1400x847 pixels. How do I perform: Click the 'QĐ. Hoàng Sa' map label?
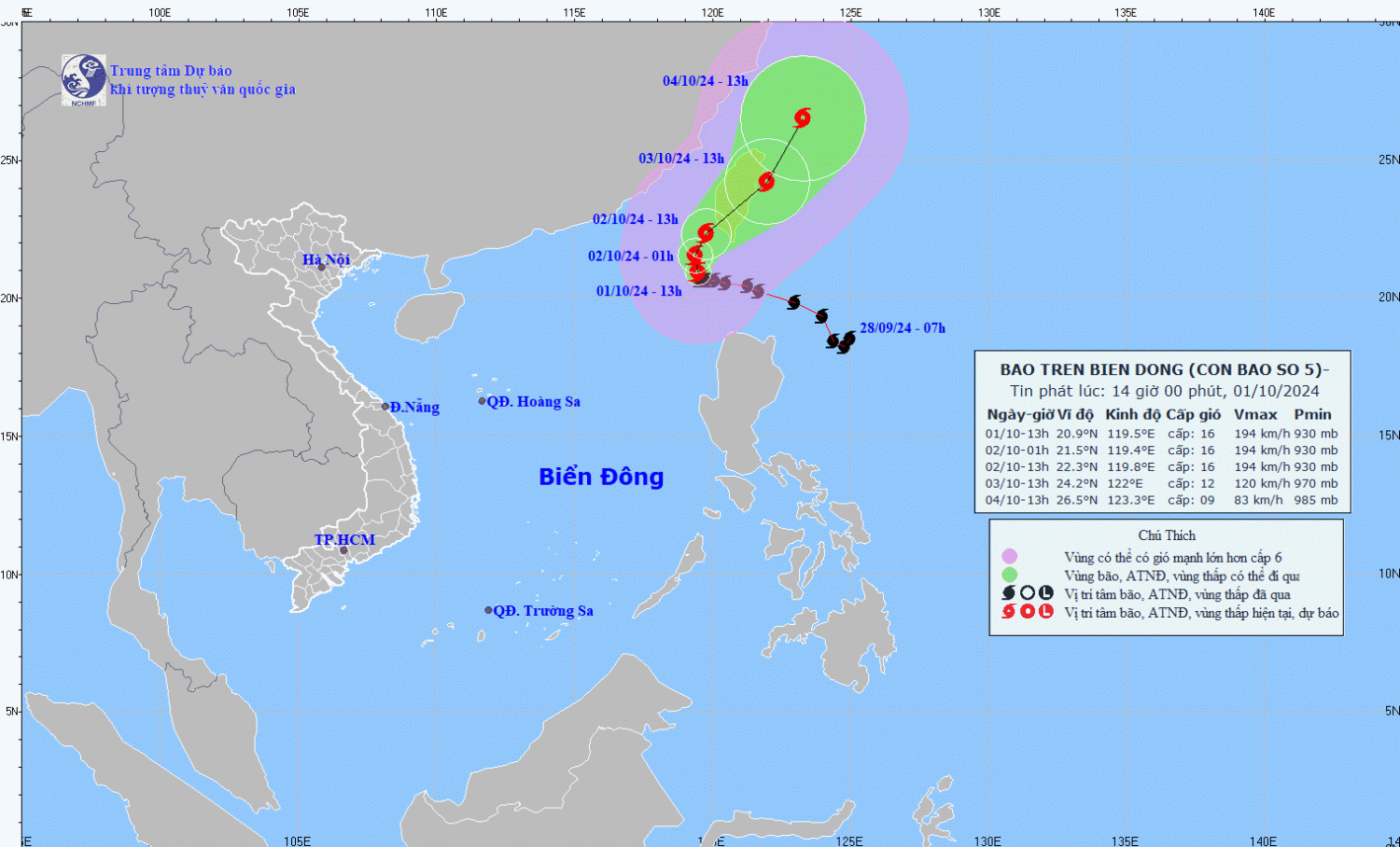click(533, 402)
